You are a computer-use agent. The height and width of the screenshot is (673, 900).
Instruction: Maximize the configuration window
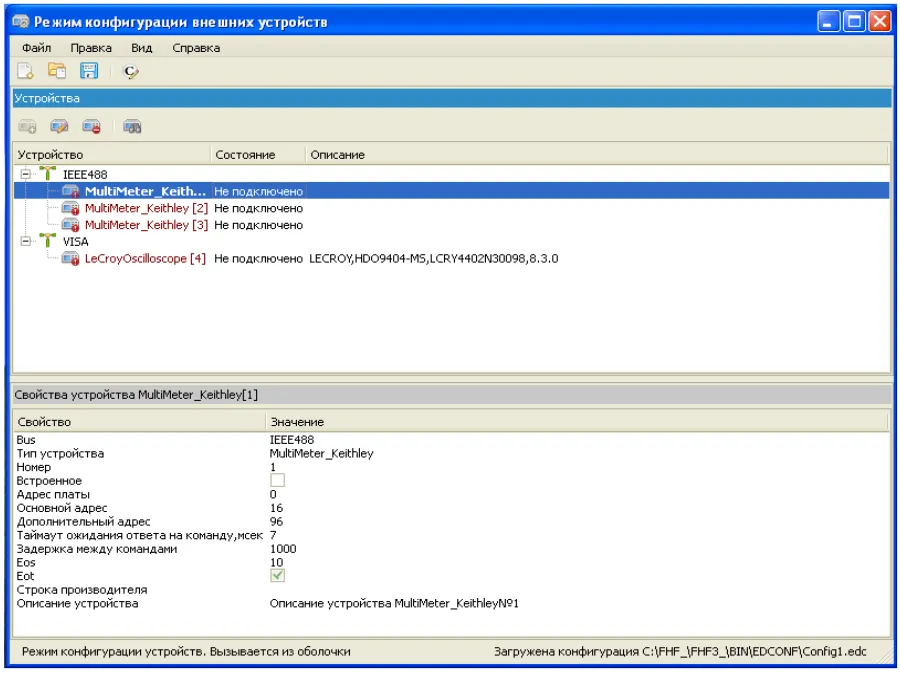coord(854,21)
